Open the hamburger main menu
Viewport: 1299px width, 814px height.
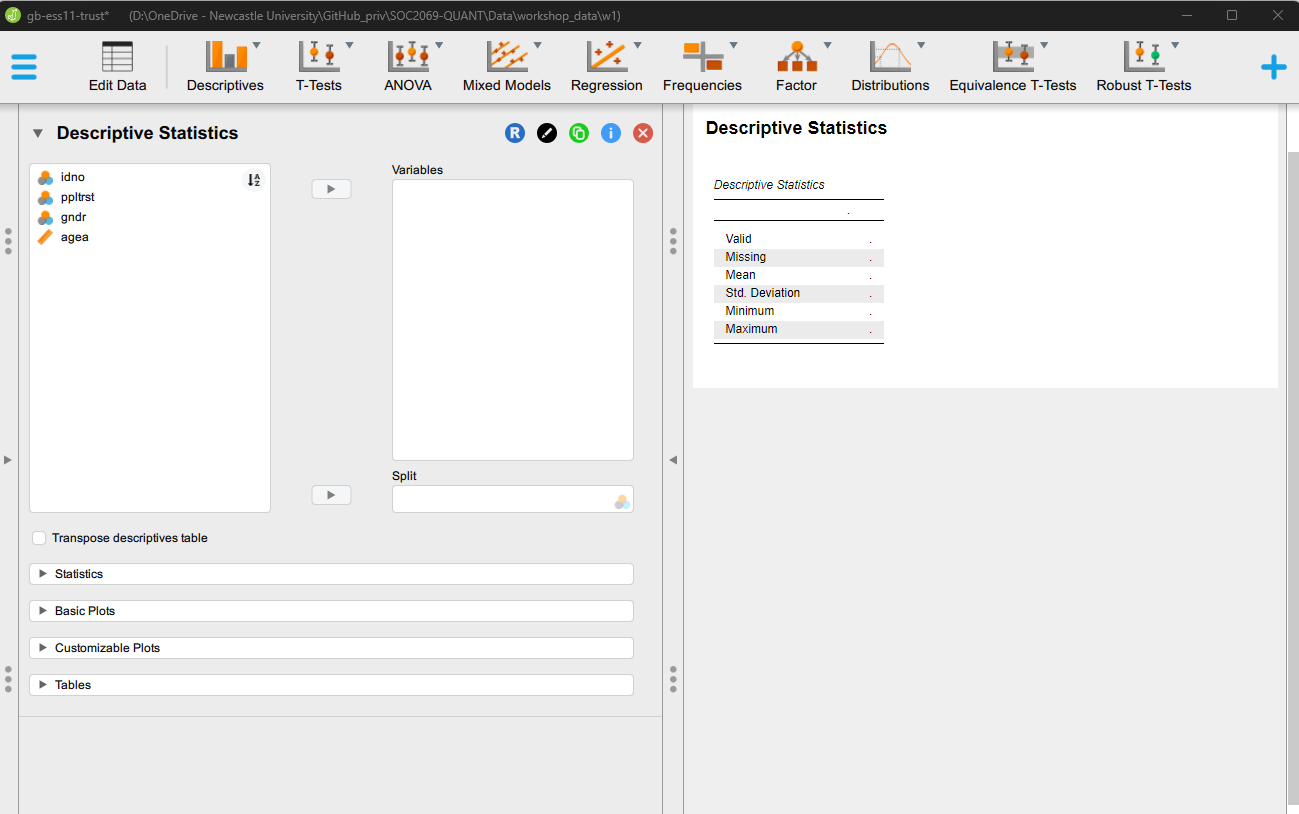pyautogui.click(x=24, y=66)
